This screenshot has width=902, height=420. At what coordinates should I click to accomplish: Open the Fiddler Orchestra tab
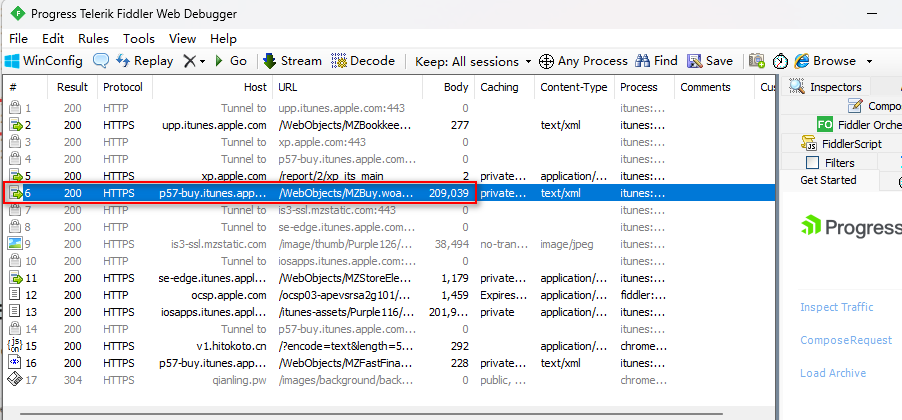coord(859,124)
